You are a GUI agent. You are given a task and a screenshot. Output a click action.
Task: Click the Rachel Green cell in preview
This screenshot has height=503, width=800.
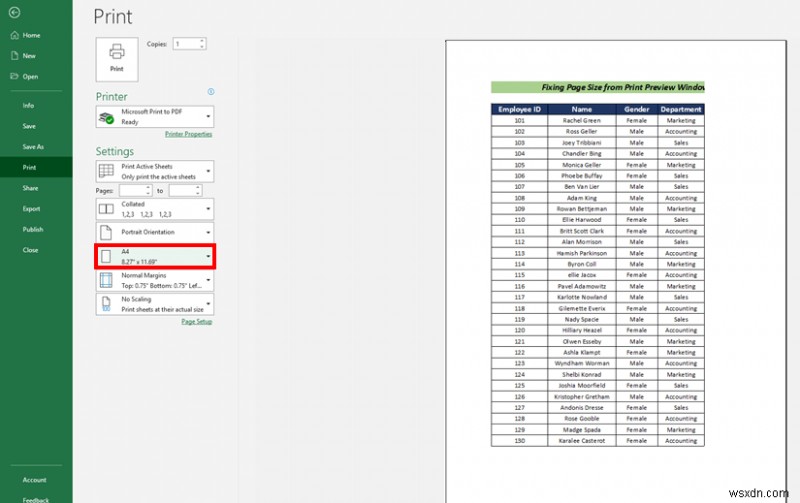pyautogui.click(x=582, y=120)
